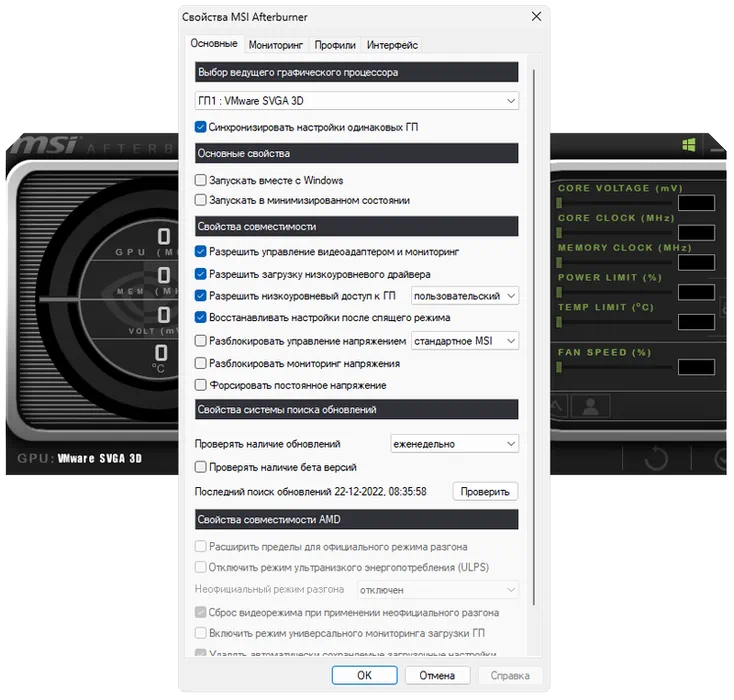Click the 'Свойства совместимости AMD' section header

point(357,519)
